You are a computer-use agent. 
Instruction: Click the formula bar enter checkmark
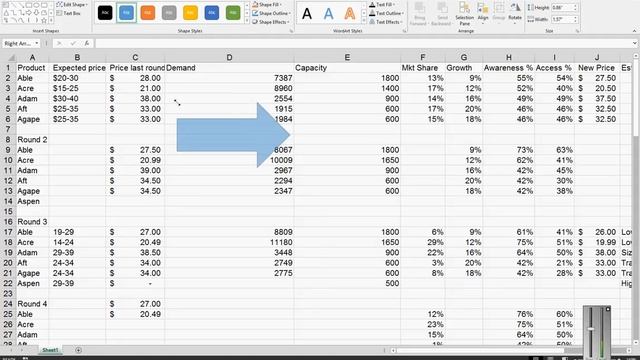pyautogui.click(x=73, y=43)
